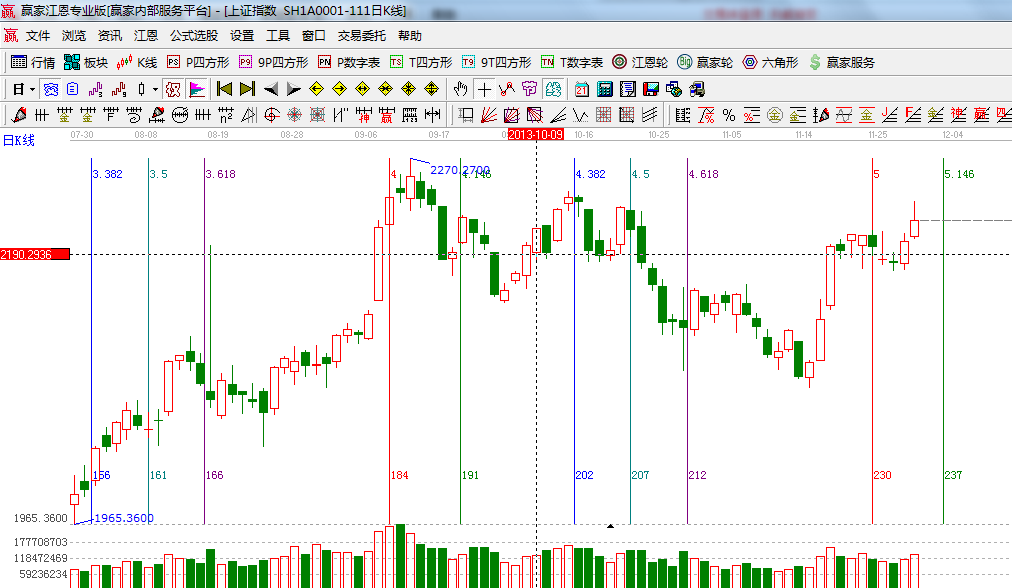This screenshot has width=1012, height=588.
Task: Expand the candlestick style dropdown arrow
Action: [155, 89]
